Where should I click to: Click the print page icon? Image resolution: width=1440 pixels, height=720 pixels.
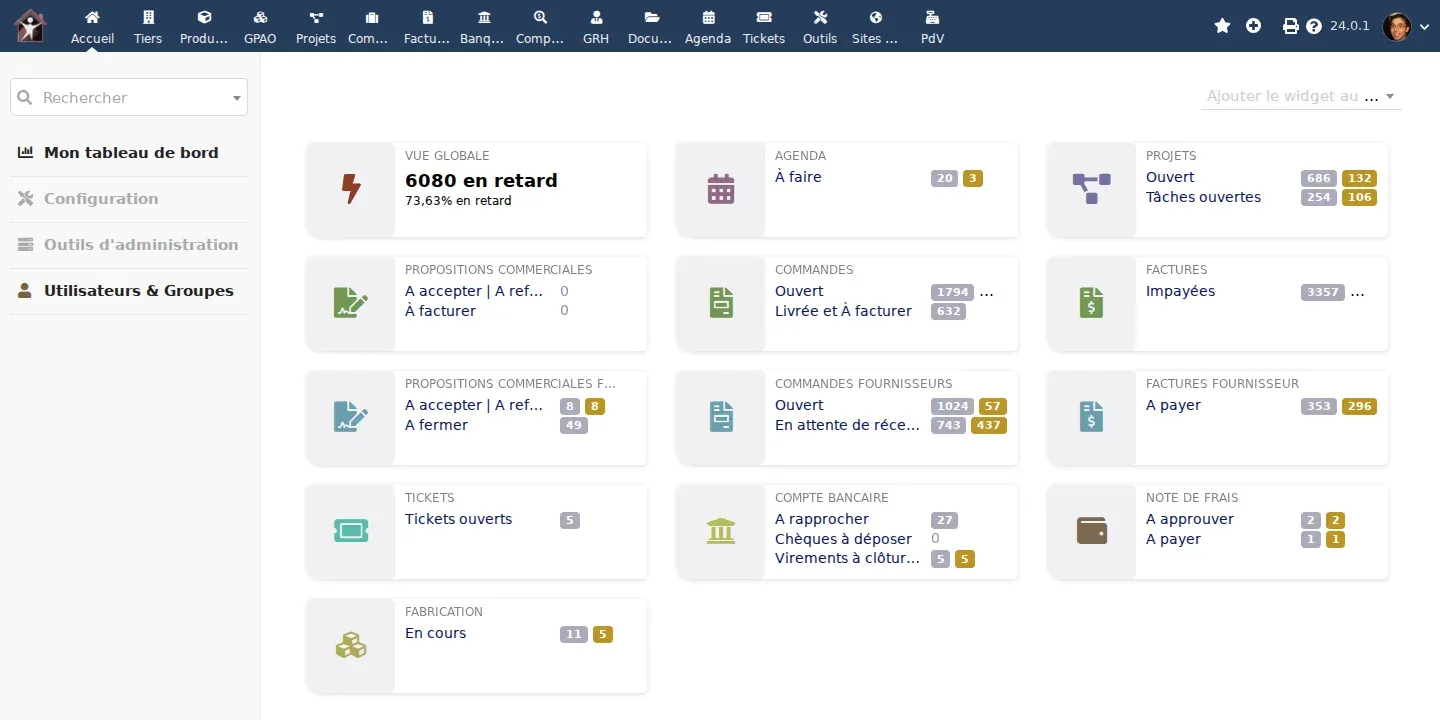click(1291, 26)
